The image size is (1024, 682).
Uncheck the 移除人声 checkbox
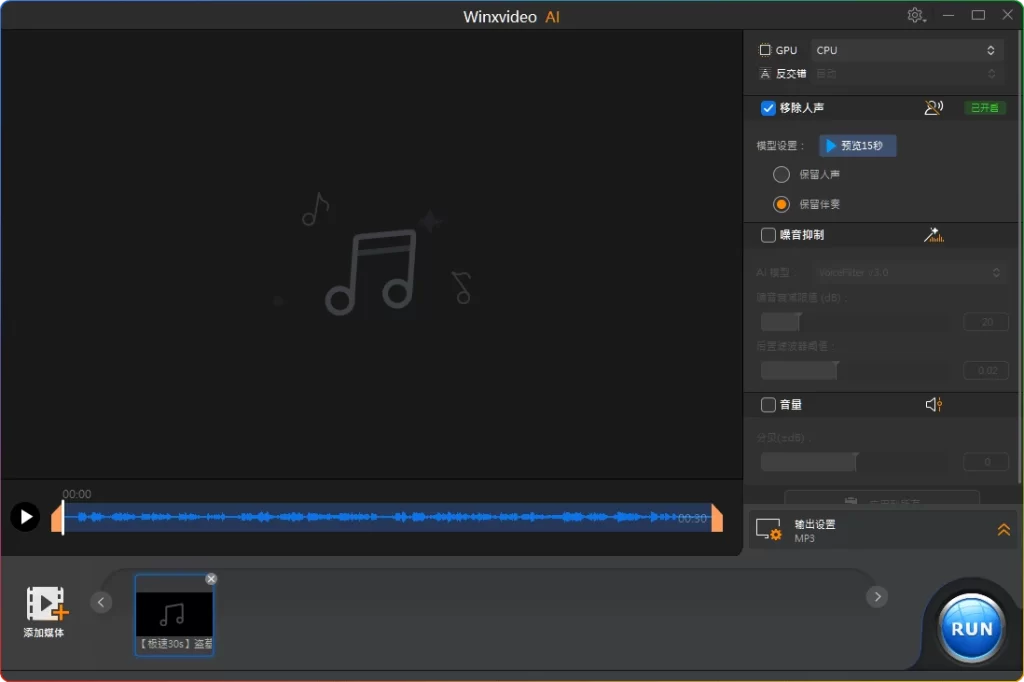point(768,108)
